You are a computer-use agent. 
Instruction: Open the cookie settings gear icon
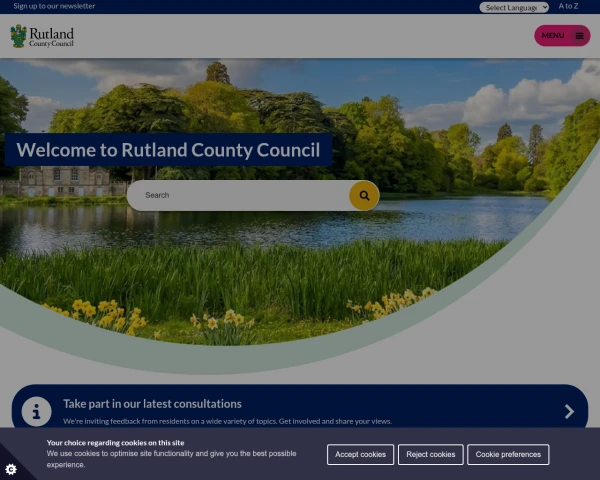click(11, 469)
